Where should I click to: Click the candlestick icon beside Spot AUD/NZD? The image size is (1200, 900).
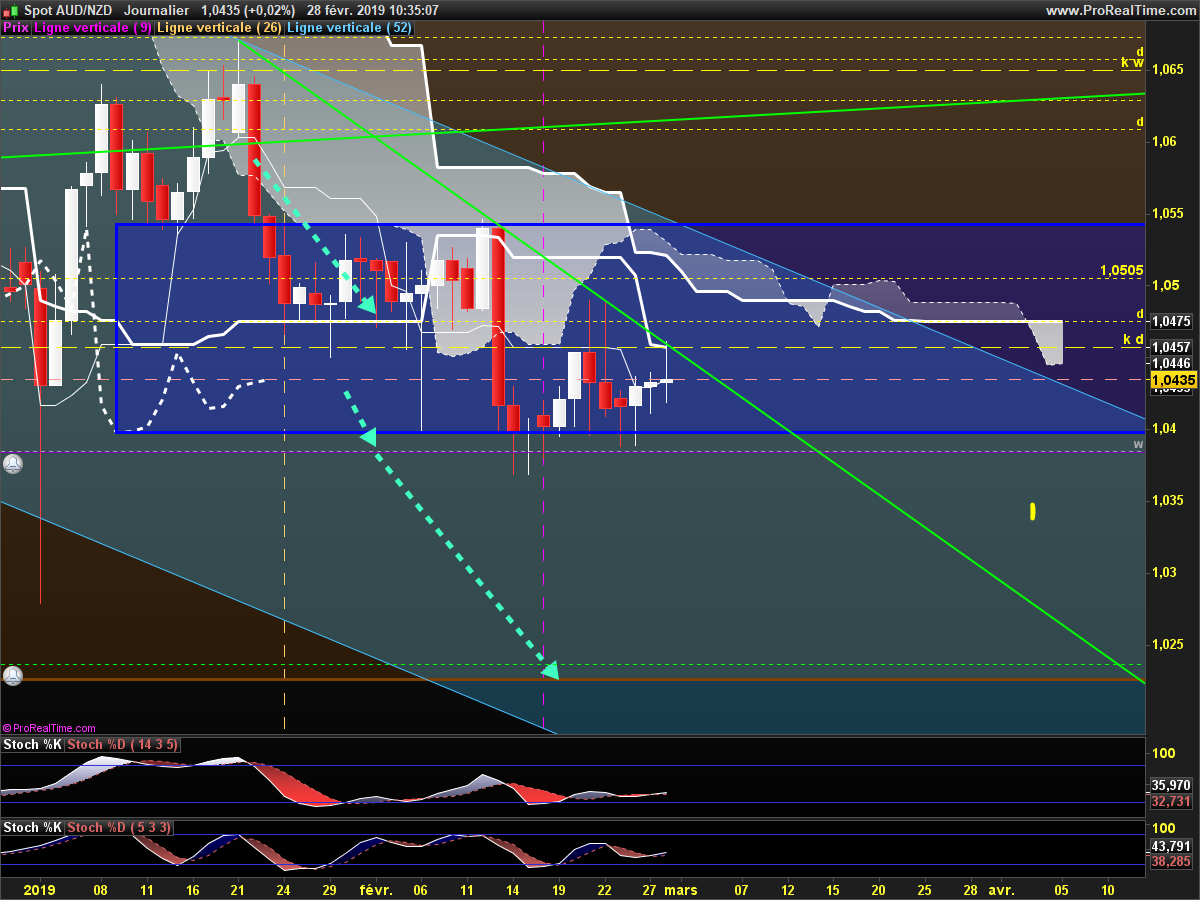[x=9, y=10]
